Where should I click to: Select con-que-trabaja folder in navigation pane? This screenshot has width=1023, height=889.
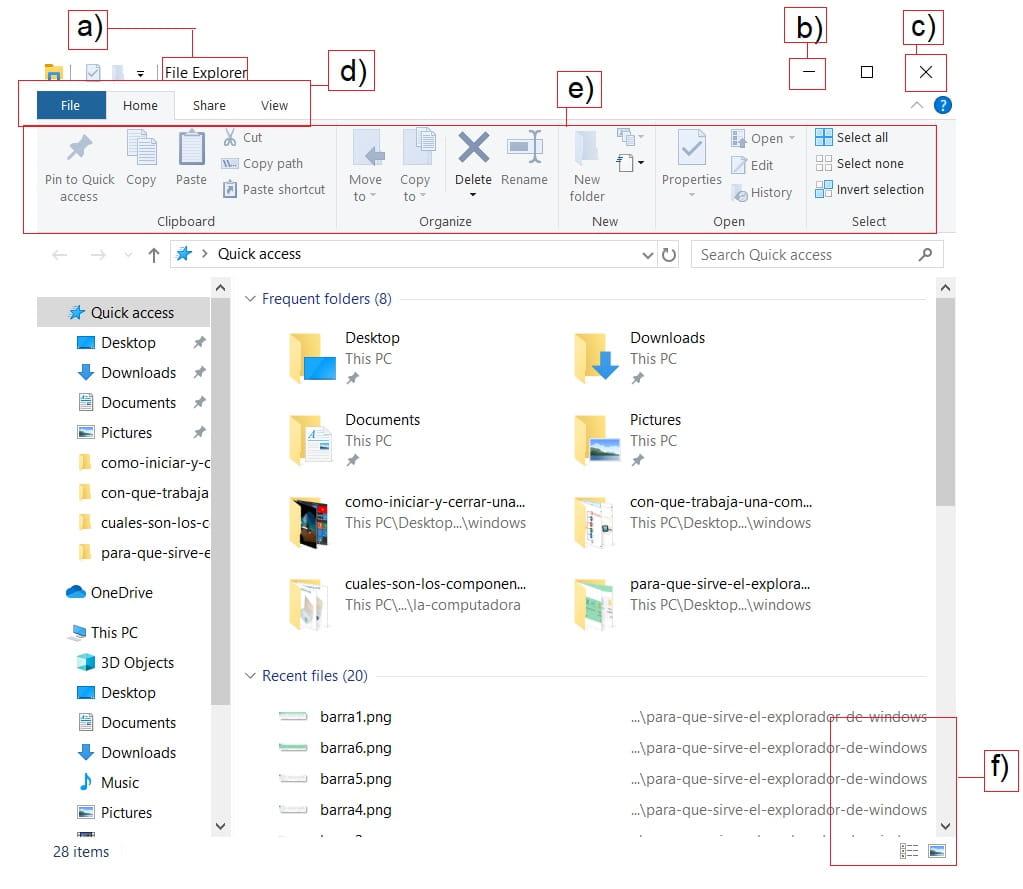tap(143, 492)
